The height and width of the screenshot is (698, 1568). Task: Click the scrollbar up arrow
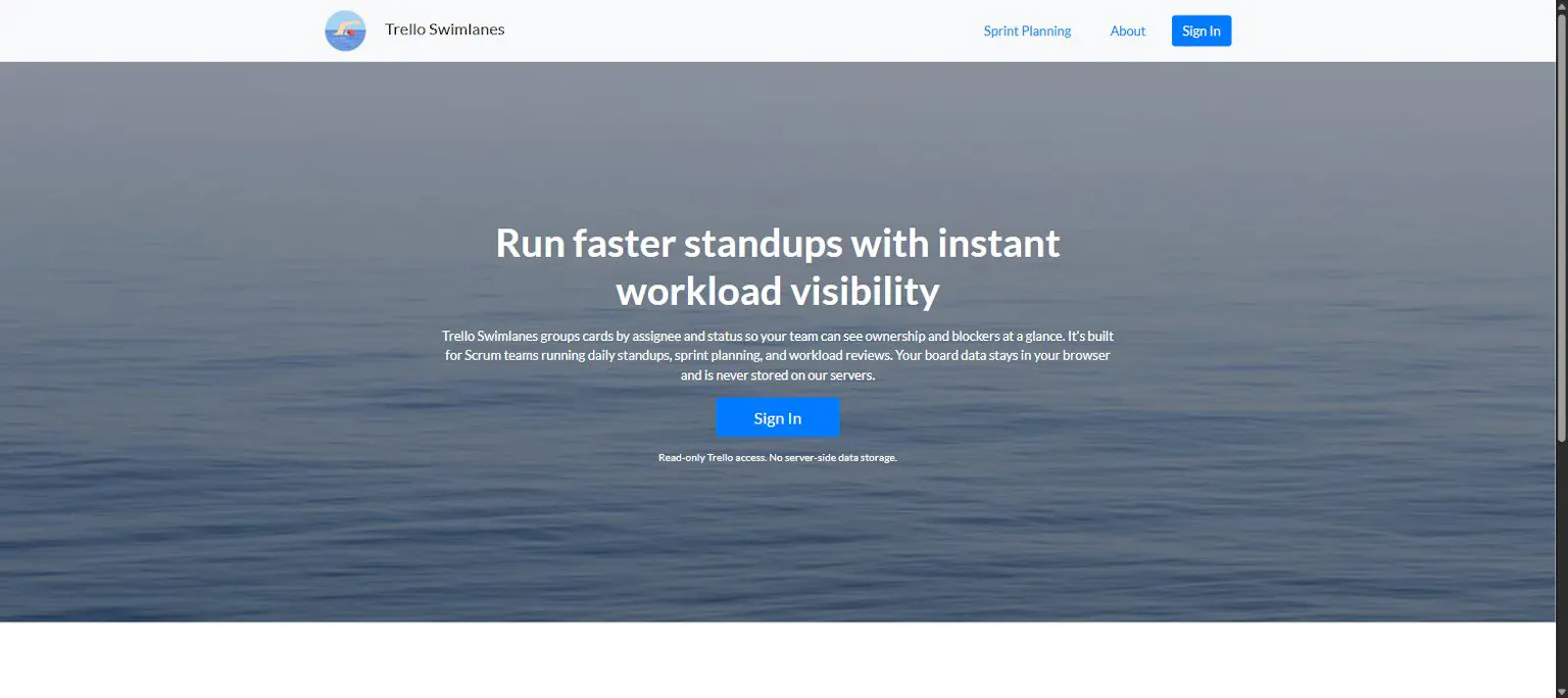(1562, 6)
